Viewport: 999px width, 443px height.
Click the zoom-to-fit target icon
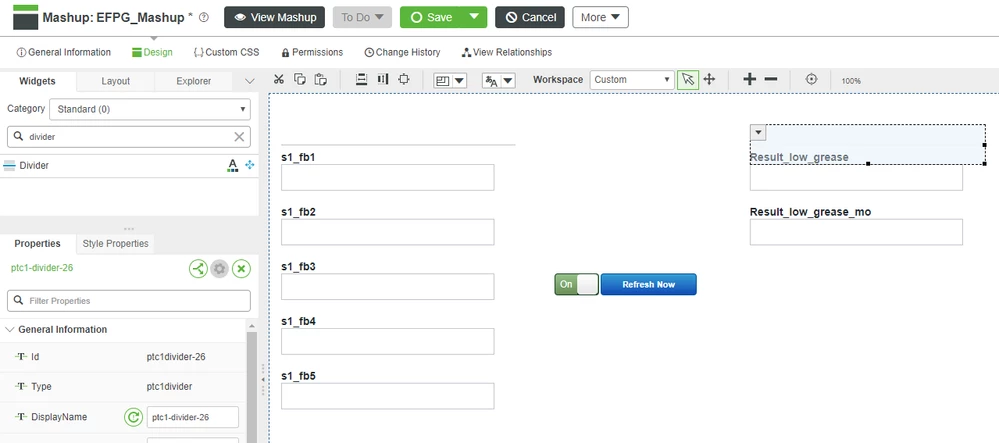811,80
